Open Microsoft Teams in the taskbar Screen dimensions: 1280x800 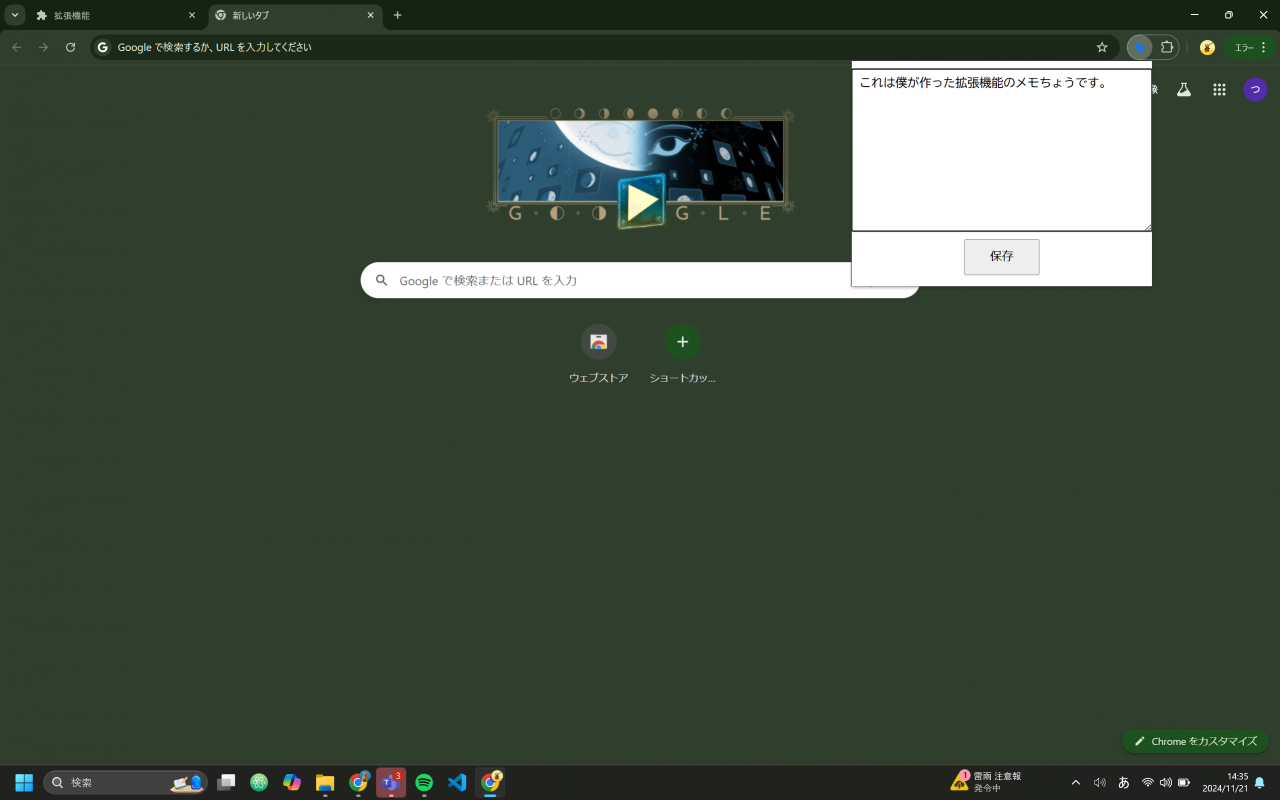point(391,782)
